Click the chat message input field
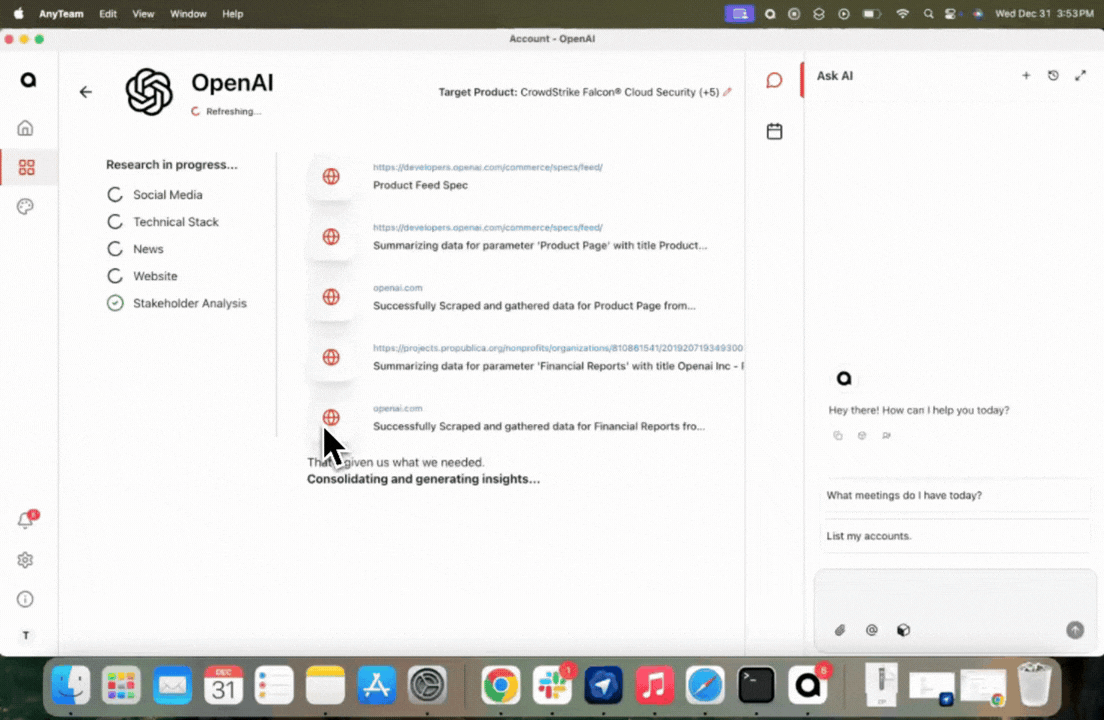1104x720 pixels. point(955,596)
